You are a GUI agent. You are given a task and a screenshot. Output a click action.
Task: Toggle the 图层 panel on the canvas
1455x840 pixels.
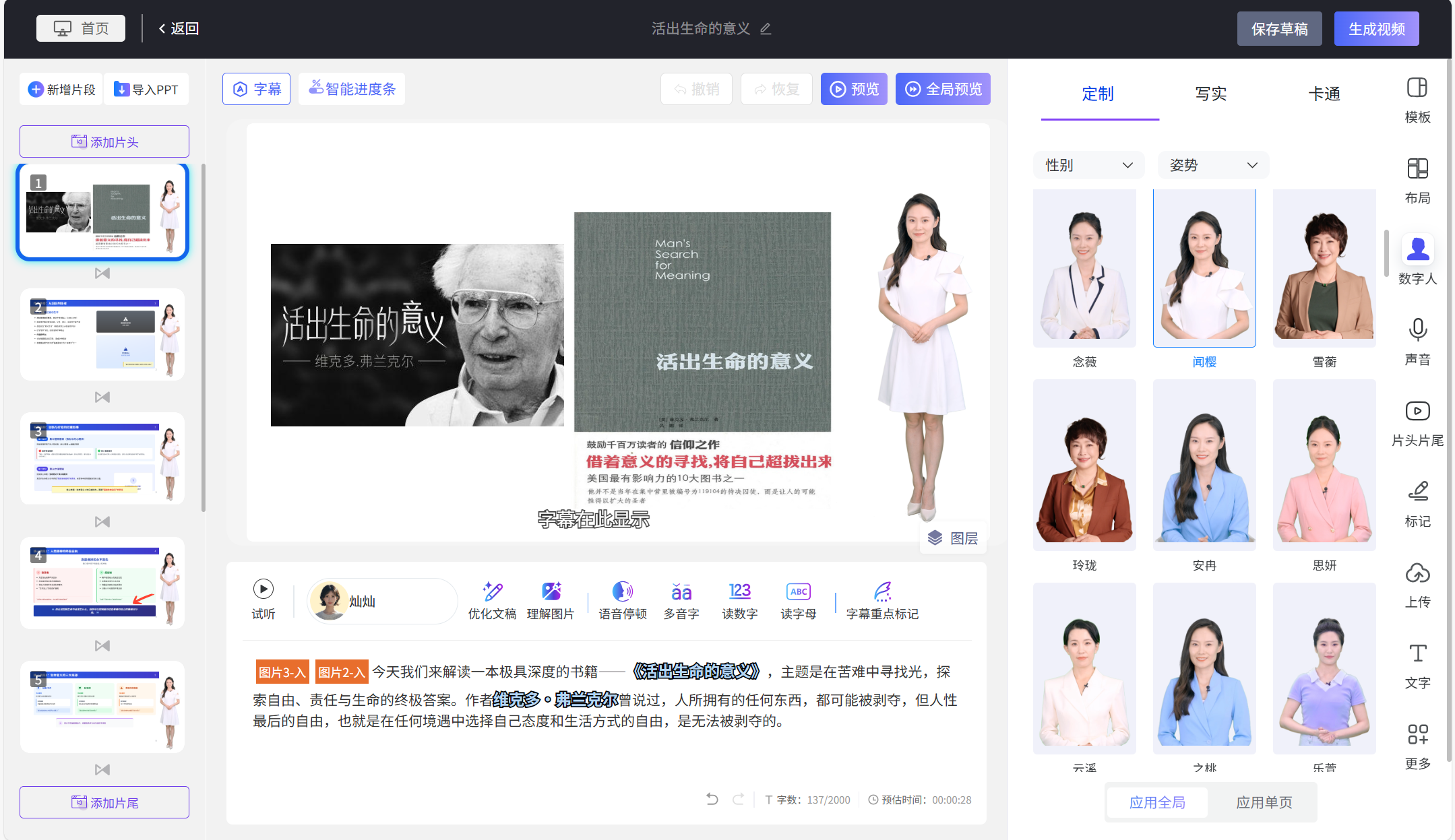[953, 537]
